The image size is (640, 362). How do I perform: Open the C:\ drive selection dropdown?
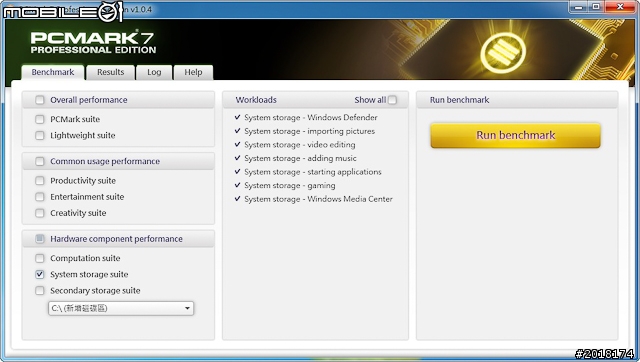pyautogui.click(x=121, y=308)
